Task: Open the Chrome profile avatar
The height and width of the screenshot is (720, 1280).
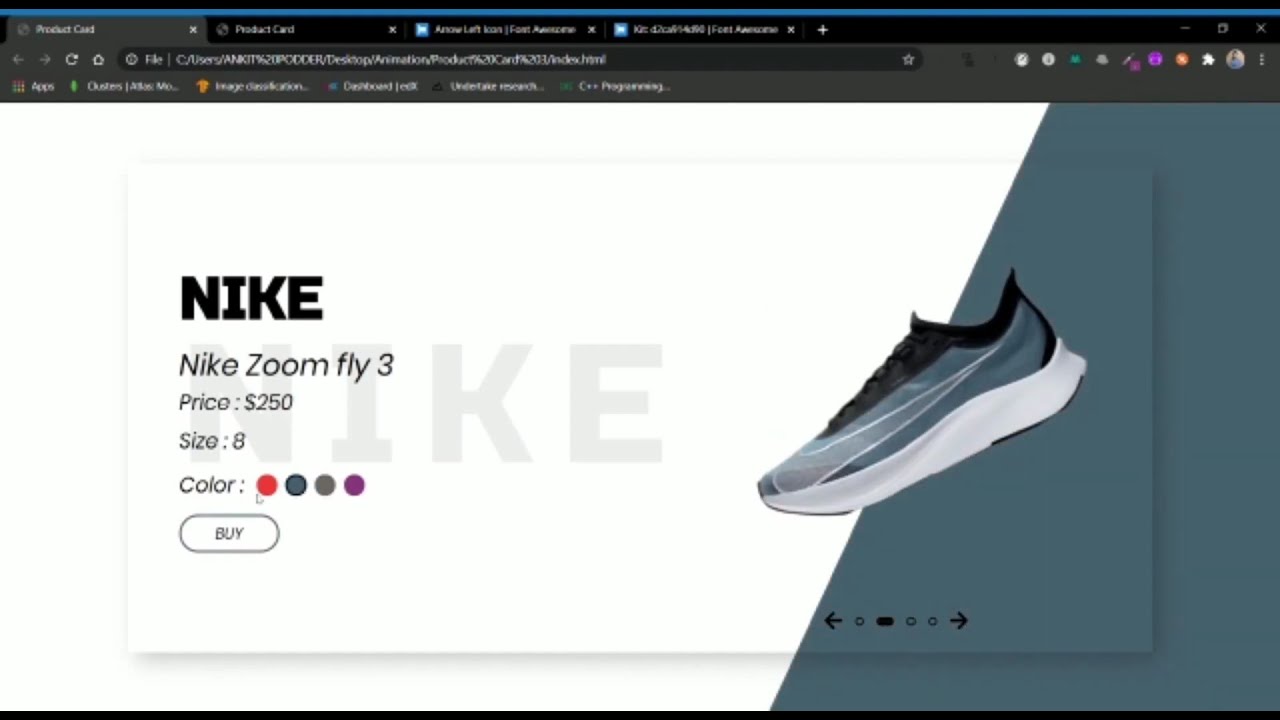Action: coord(1235,60)
